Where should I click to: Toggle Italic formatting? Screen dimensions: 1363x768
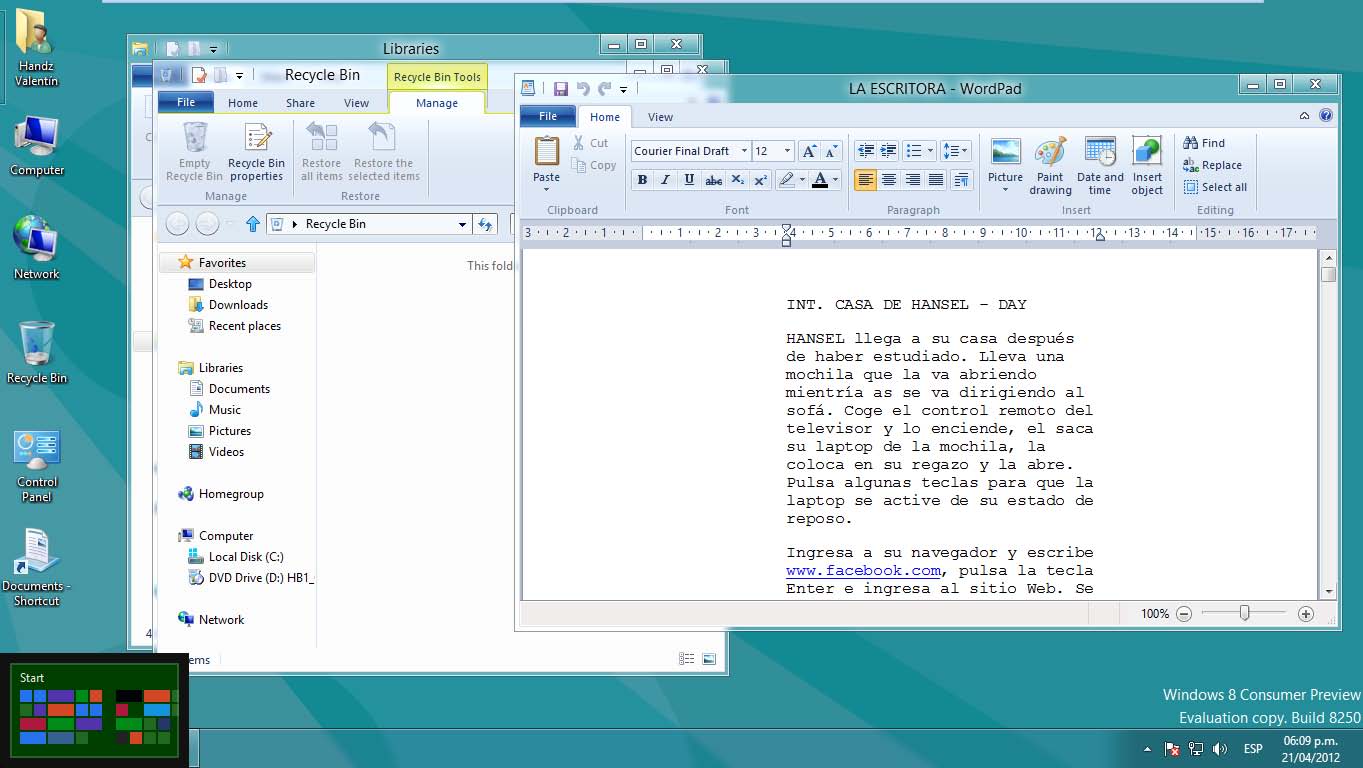(665, 180)
